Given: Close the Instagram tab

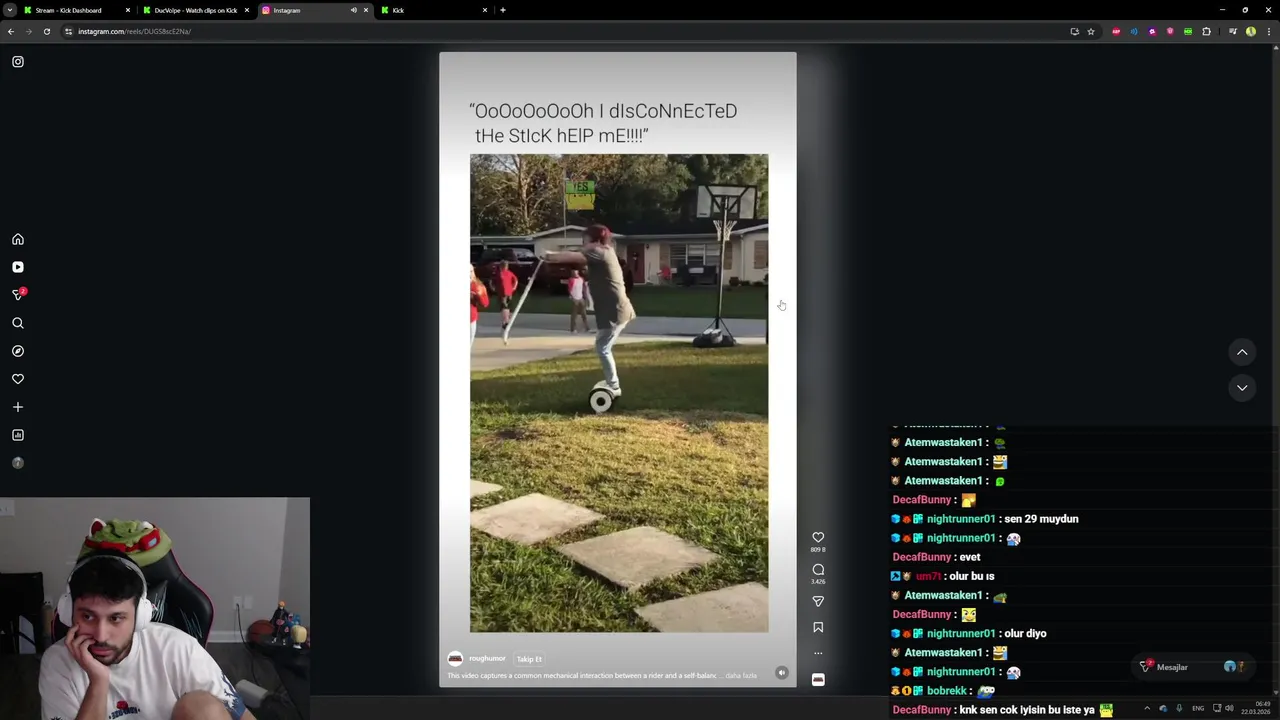Looking at the screenshot, I should (366, 10).
